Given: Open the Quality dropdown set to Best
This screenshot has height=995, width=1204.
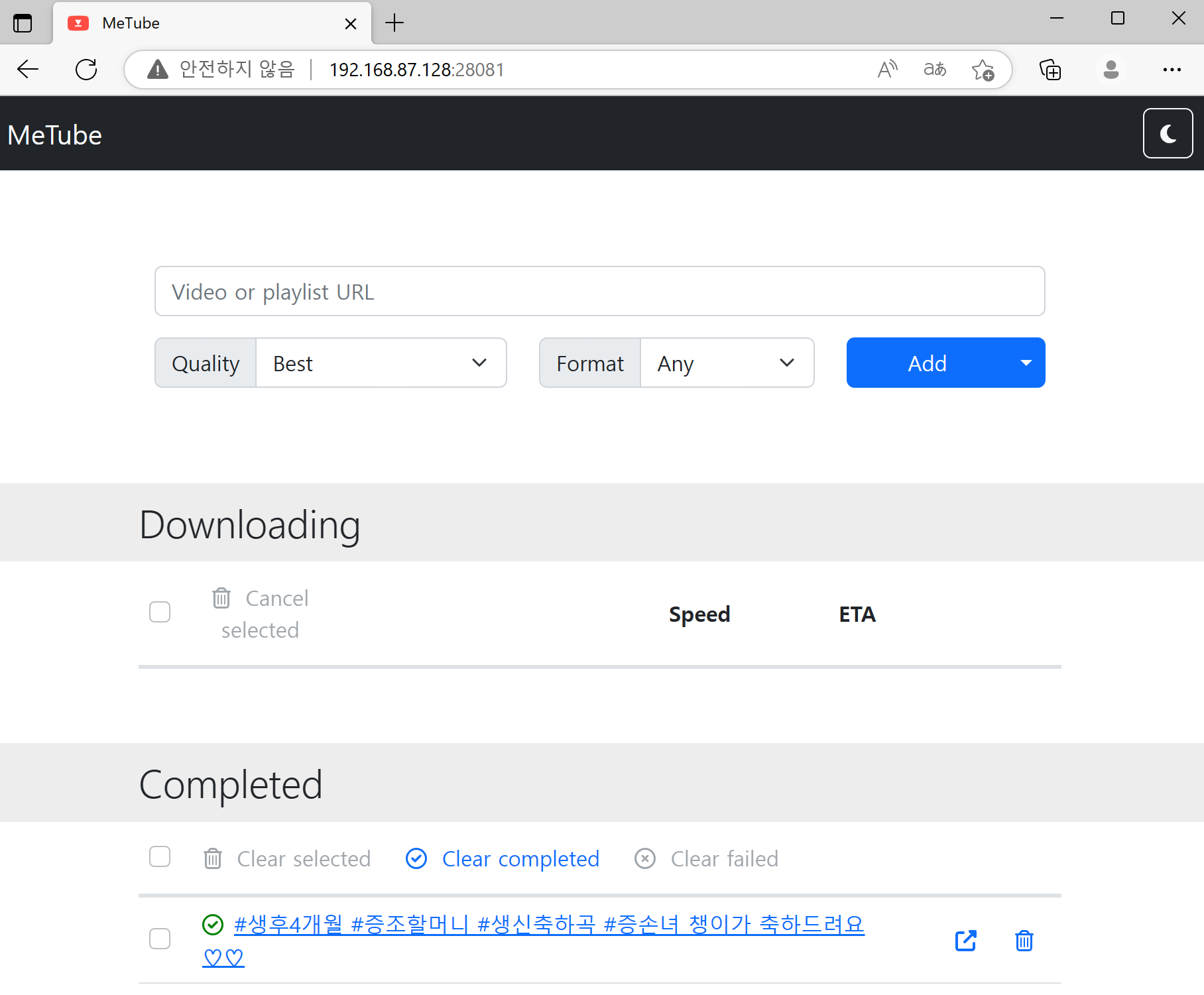Looking at the screenshot, I should pyautogui.click(x=381, y=363).
